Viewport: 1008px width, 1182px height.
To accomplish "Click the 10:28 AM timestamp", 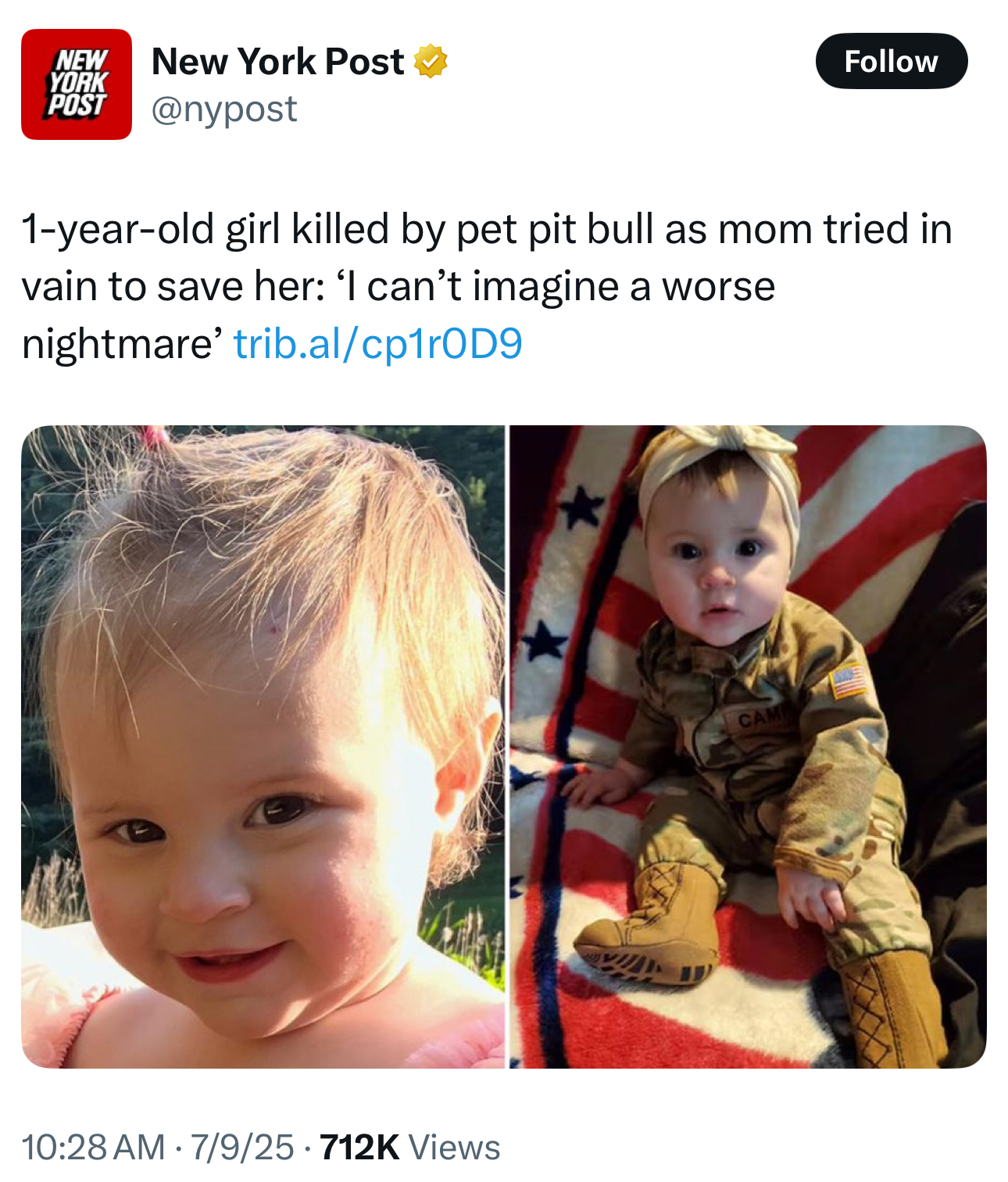I will point(93,1148).
